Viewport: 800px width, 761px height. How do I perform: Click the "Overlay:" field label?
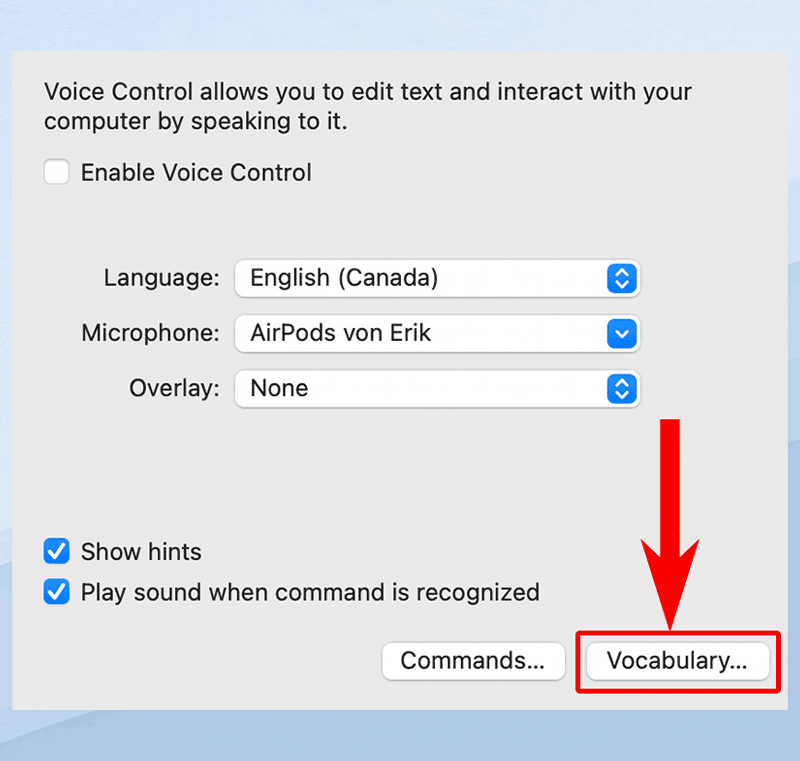pyautogui.click(x=174, y=388)
